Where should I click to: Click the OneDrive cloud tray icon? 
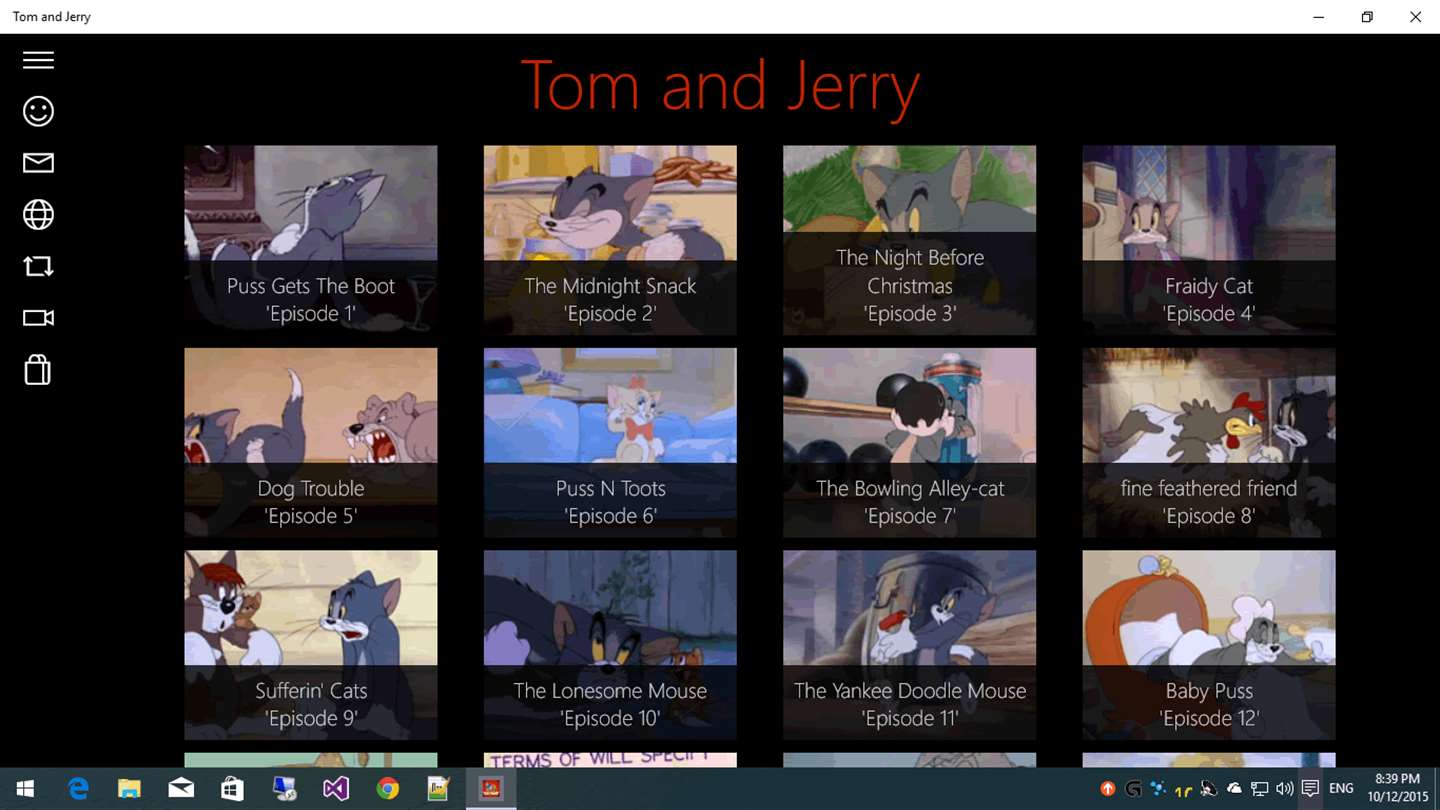tap(1234, 789)
